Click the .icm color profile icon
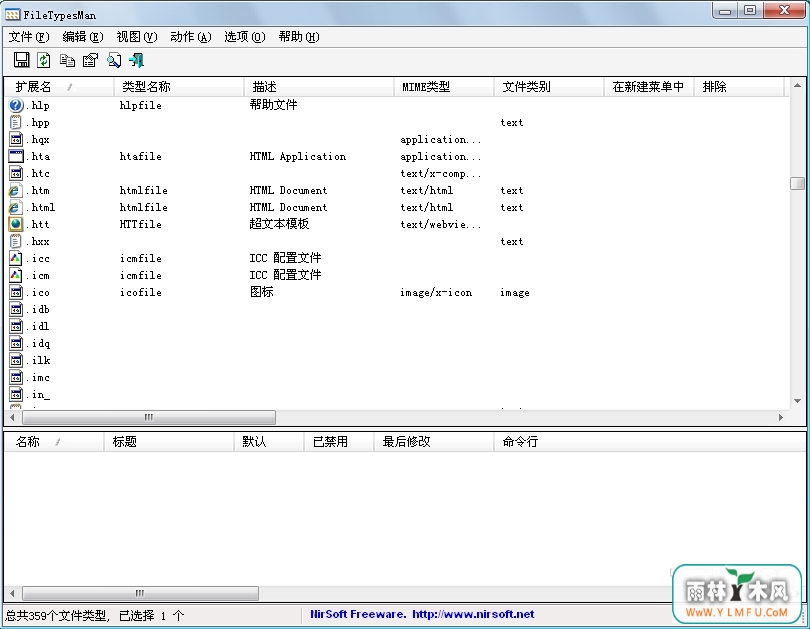This screenshot has height=629, width=810. (x=16, y=275)
